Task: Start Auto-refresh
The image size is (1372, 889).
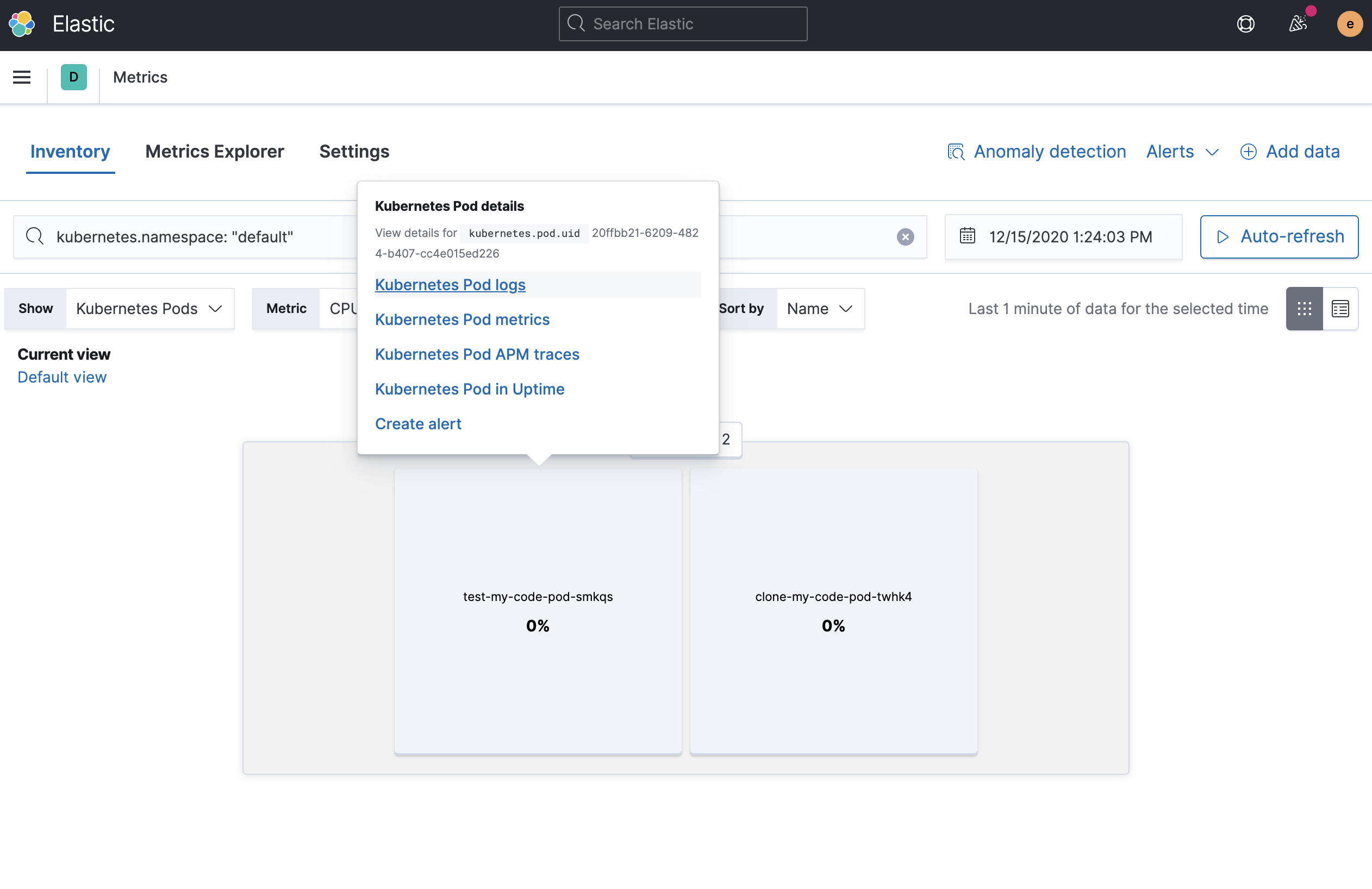Action: [x=1279, y=237]
